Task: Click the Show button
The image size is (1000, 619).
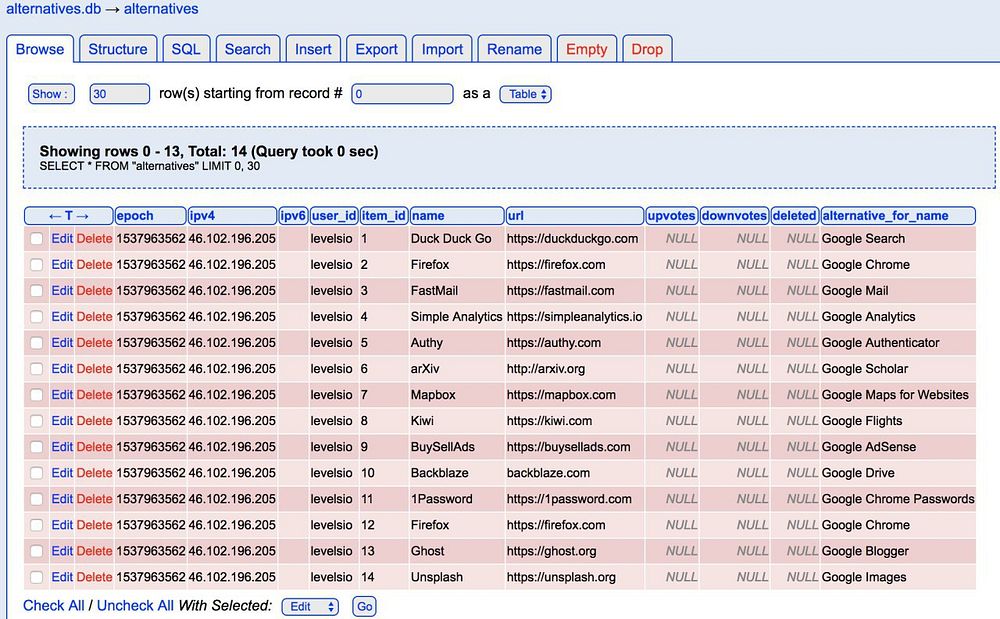Action: (x=51, y=94)
